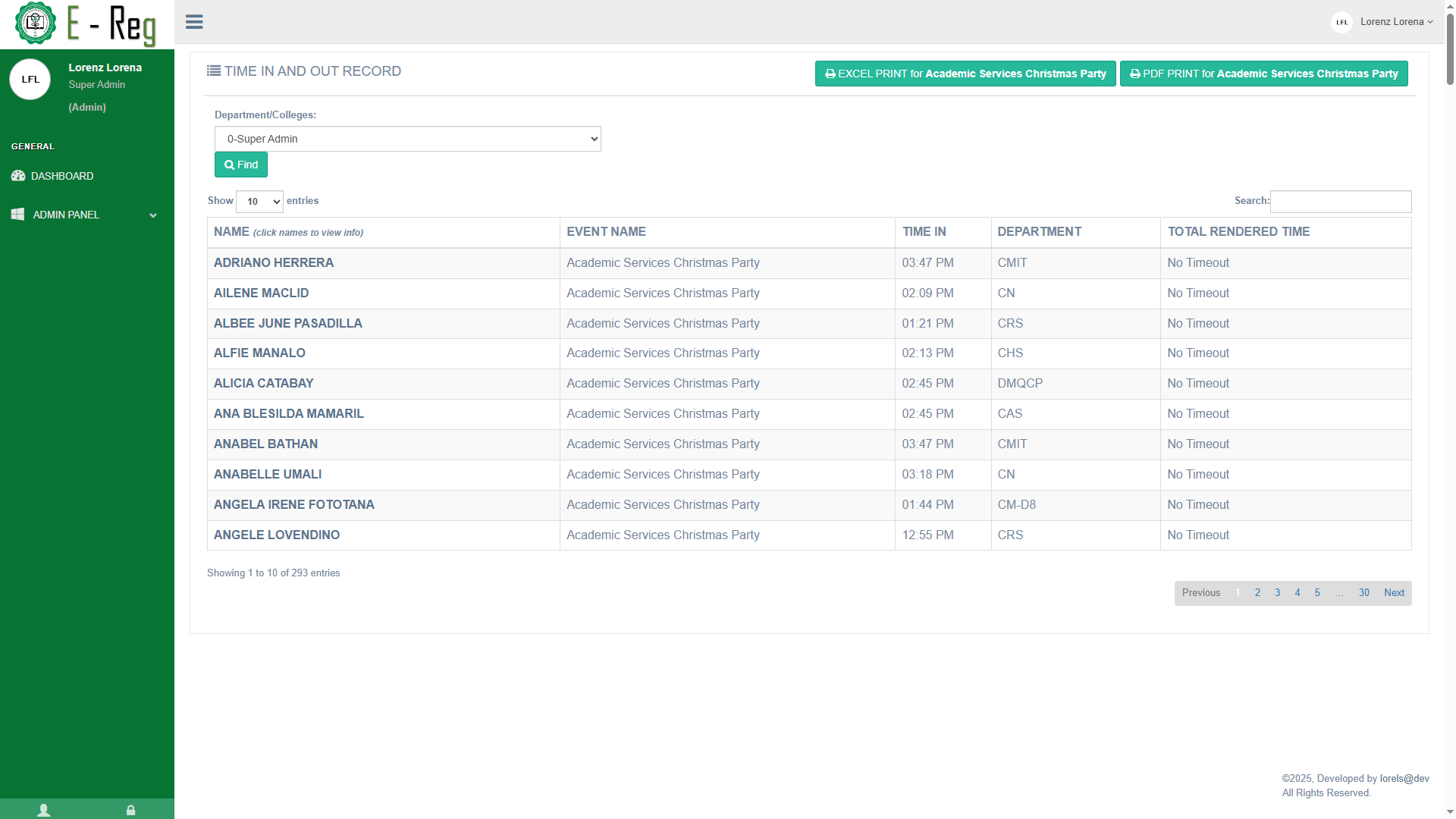This screenshot has height=819, width=1456.
Task: Click the Admin Panel windows icon
Action: point(18,215)
